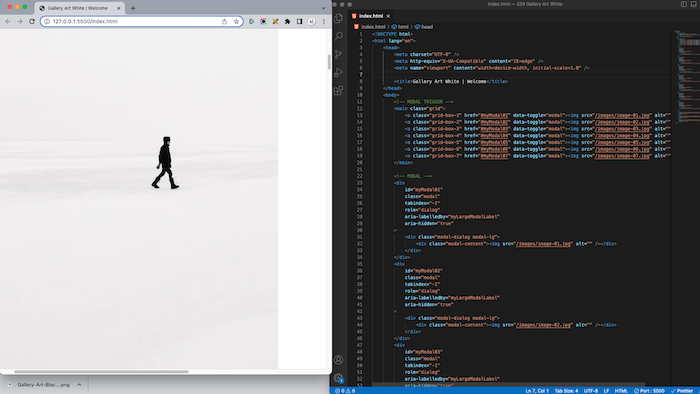Click the blue play extension icon in Chrome
Viewport: 700px width, 394px height.
pyautogui.click(x=251, y=21)
